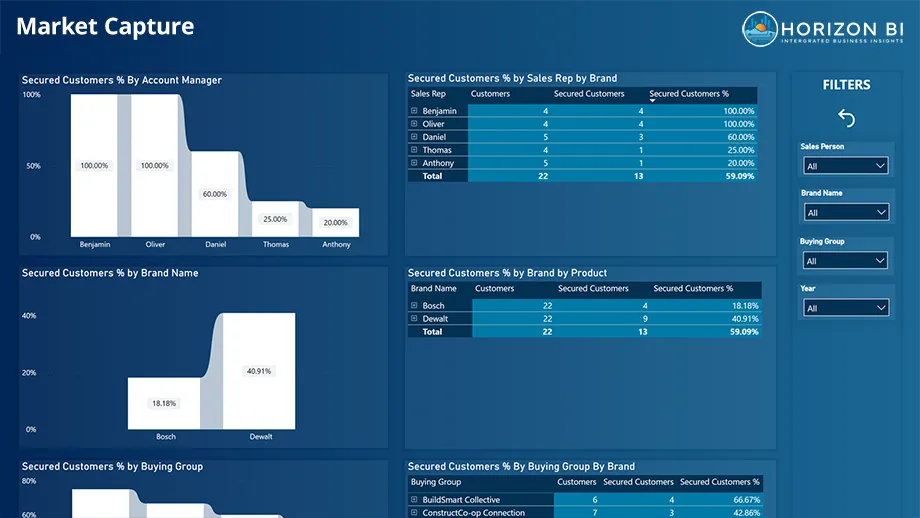
Task: Click the 66.67% cell for BuildSmart Collective
Action: [x=746, y=500]
